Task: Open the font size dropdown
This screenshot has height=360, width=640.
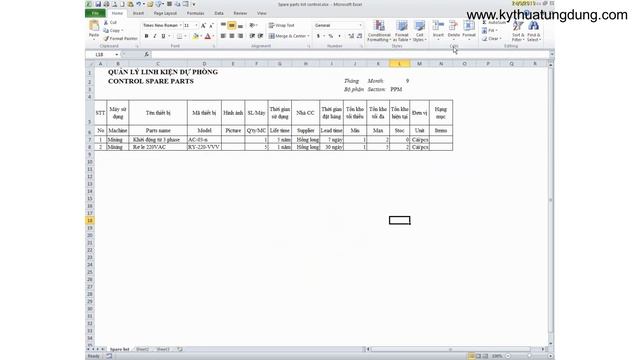Action: [x=196, y=25]
